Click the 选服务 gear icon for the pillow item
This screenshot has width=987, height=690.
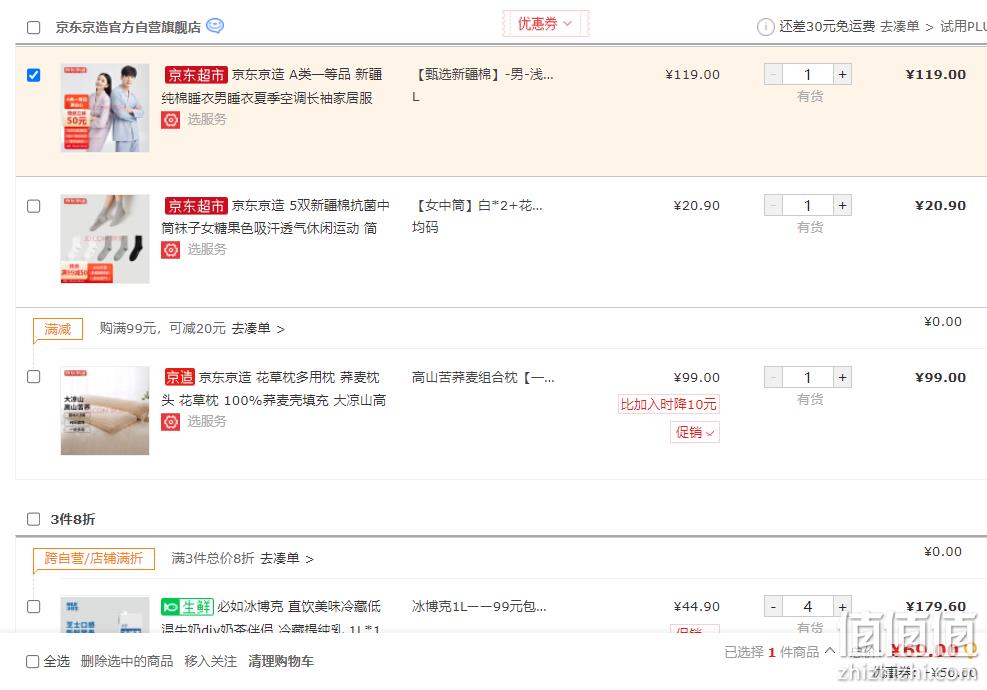coord(170,422)
